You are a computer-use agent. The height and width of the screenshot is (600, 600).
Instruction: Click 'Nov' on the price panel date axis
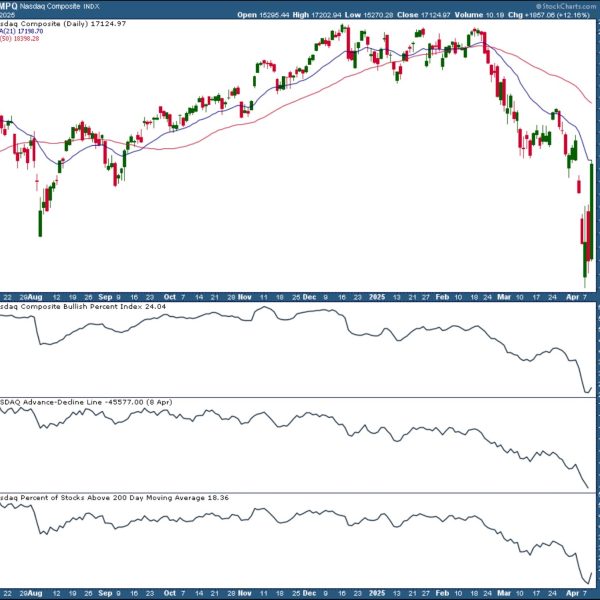click(x=244, y=297)
